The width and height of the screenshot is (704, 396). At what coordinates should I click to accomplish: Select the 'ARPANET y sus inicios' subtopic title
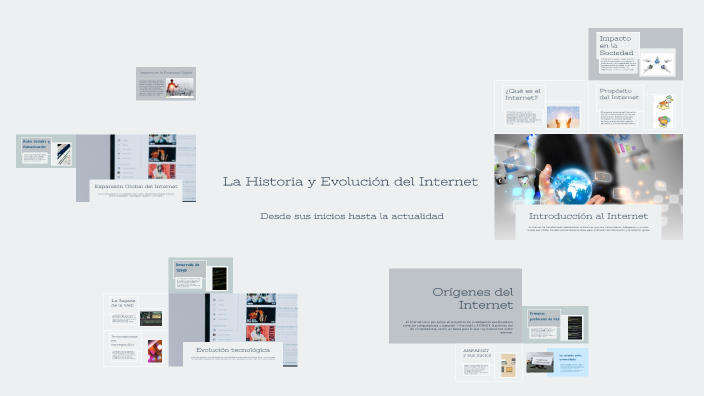tap(476, 352)
